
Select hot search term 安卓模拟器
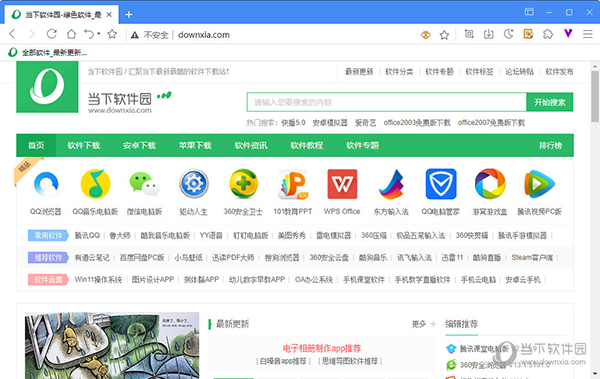tap(330, 123)
